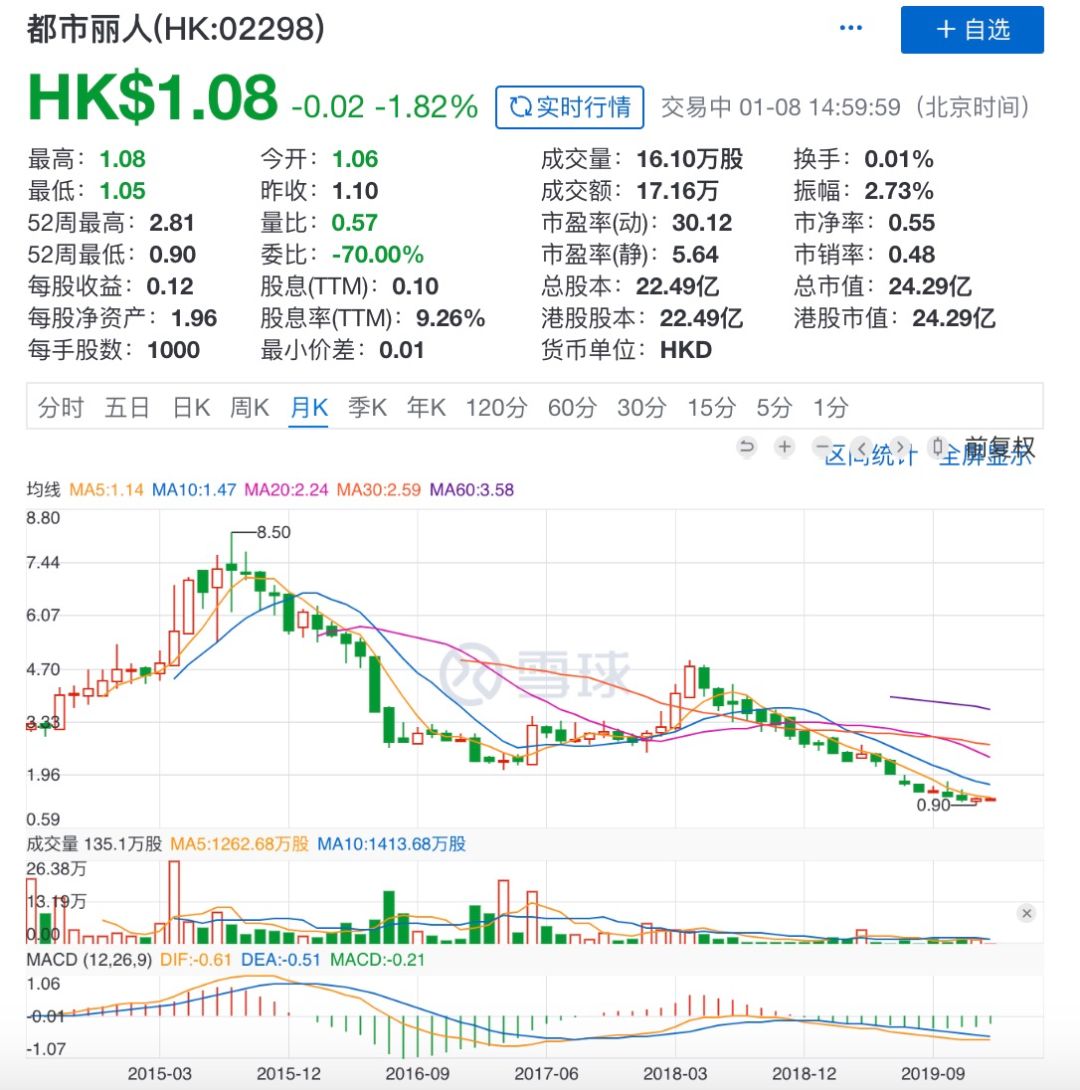Viewport: 1080px width, 1090px height.
Task: Click the MACD (12,26,9) indicator label
Action: point(89,960)
